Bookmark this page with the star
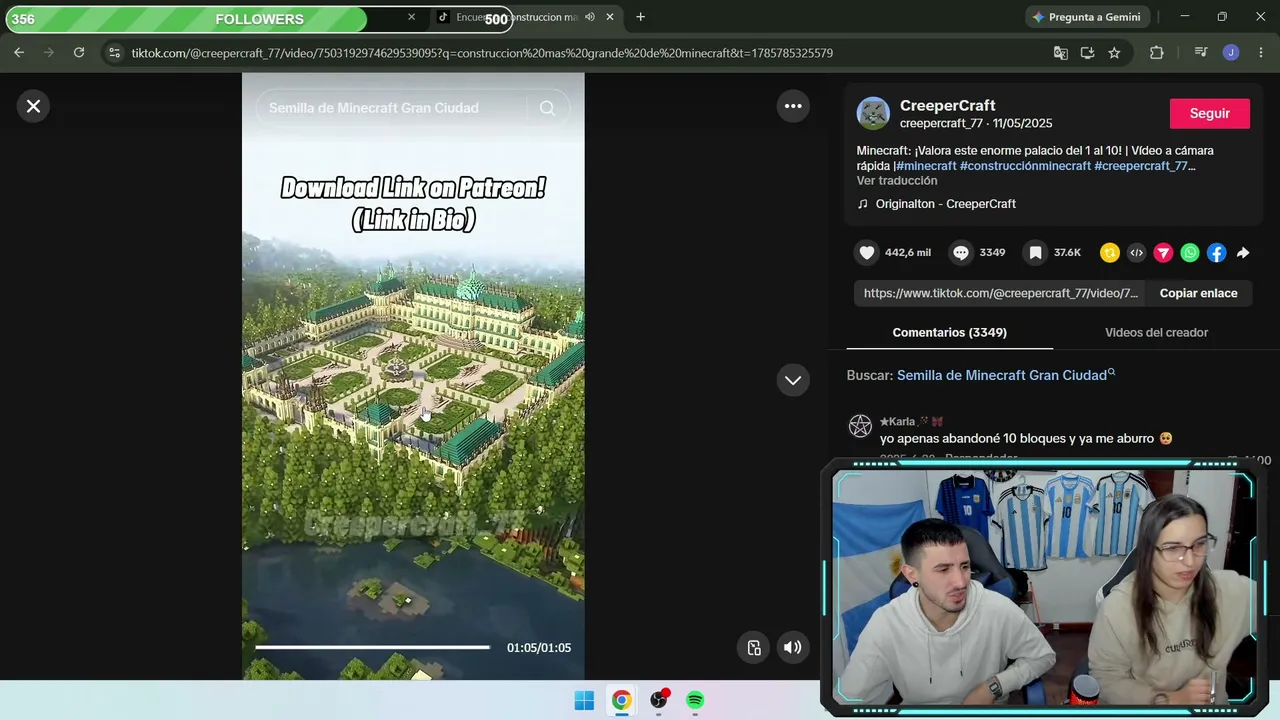The height and width of the screenshot is (720, 1280). tap(1114, 53)
